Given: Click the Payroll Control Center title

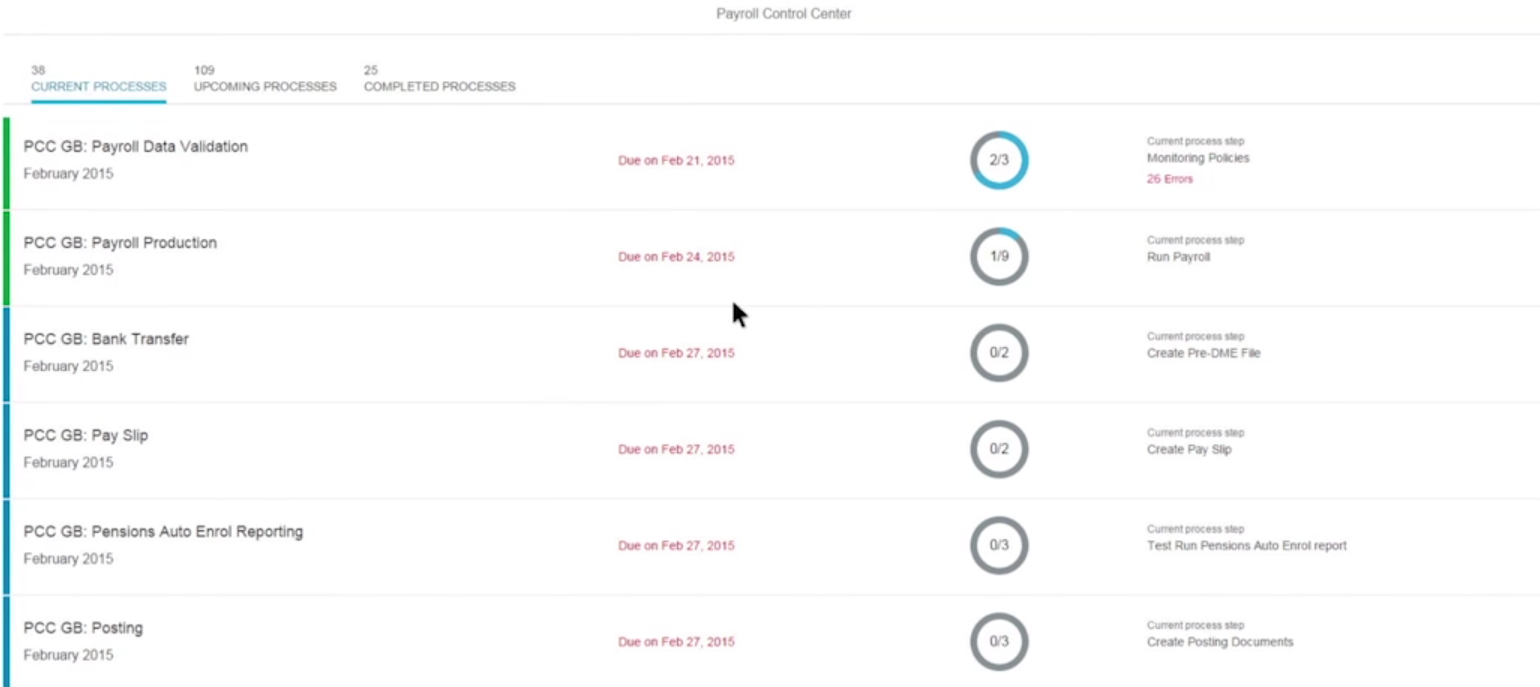Looking at the screenshot, I should [783, 14].
